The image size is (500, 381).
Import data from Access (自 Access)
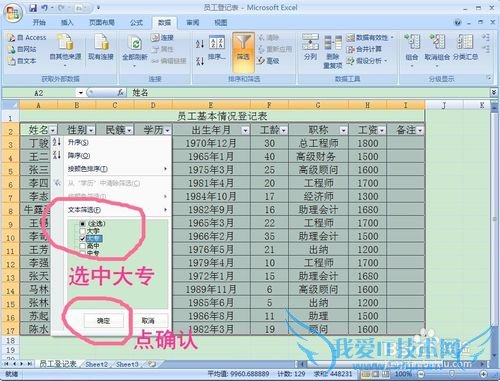click(27, 38)
